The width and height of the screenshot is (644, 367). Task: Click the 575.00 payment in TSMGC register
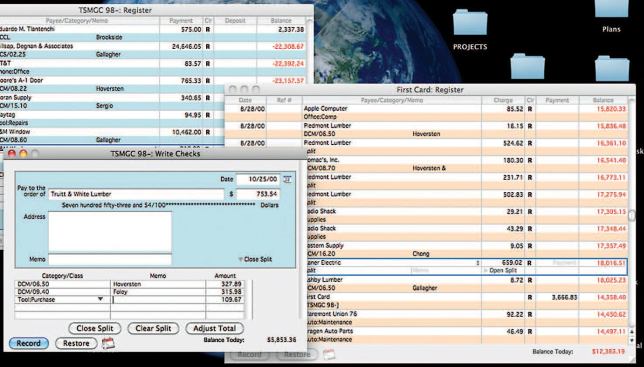(x=191, y=30)
